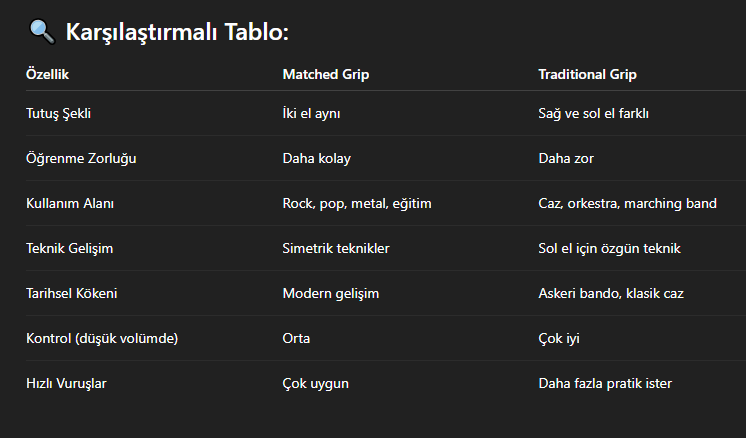Click the Daha zor cell
This screenshot has width=746, height=438.
click(x=566, y=158)
